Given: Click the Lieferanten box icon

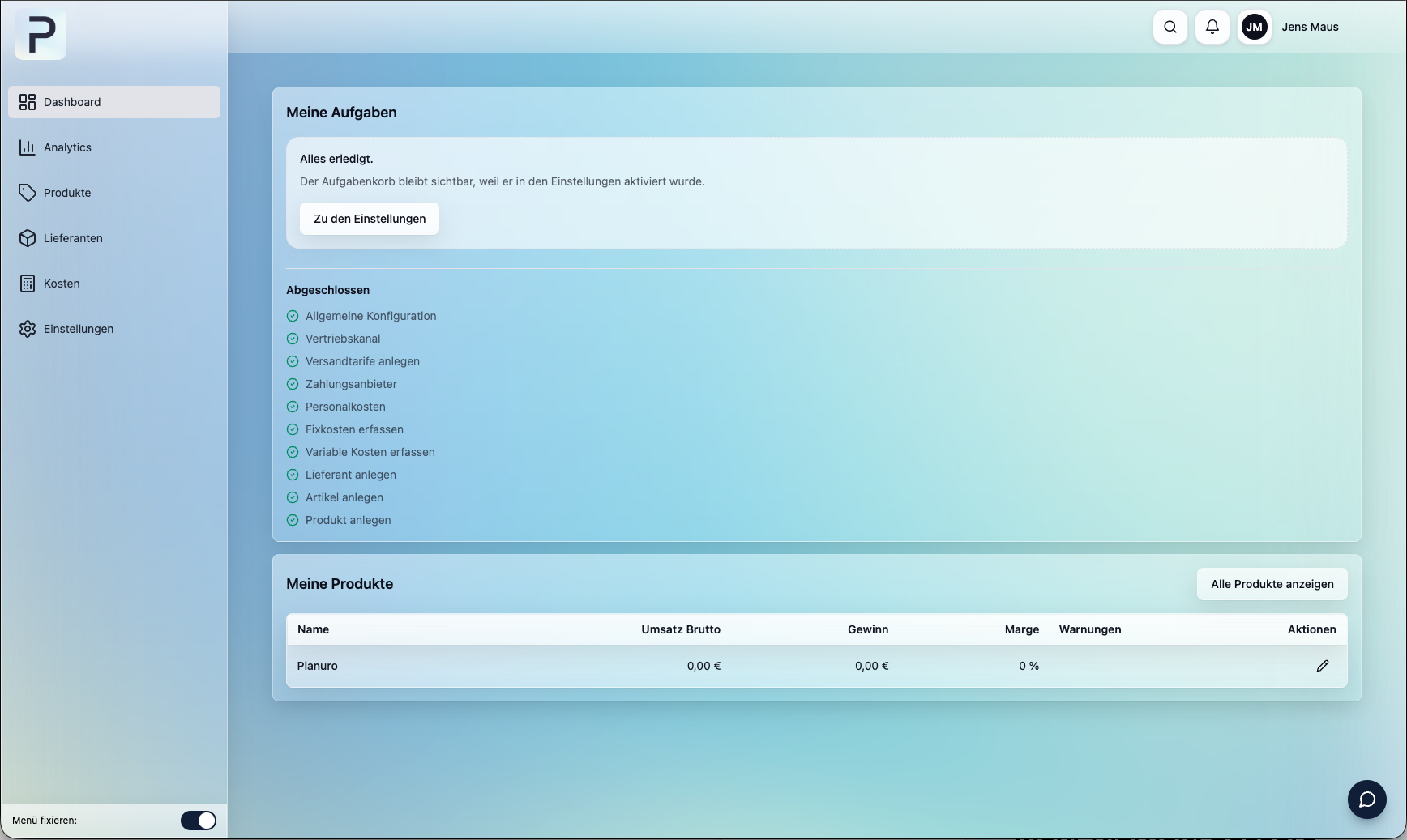Looking at the screenshot, I should (x=28, y=238).
